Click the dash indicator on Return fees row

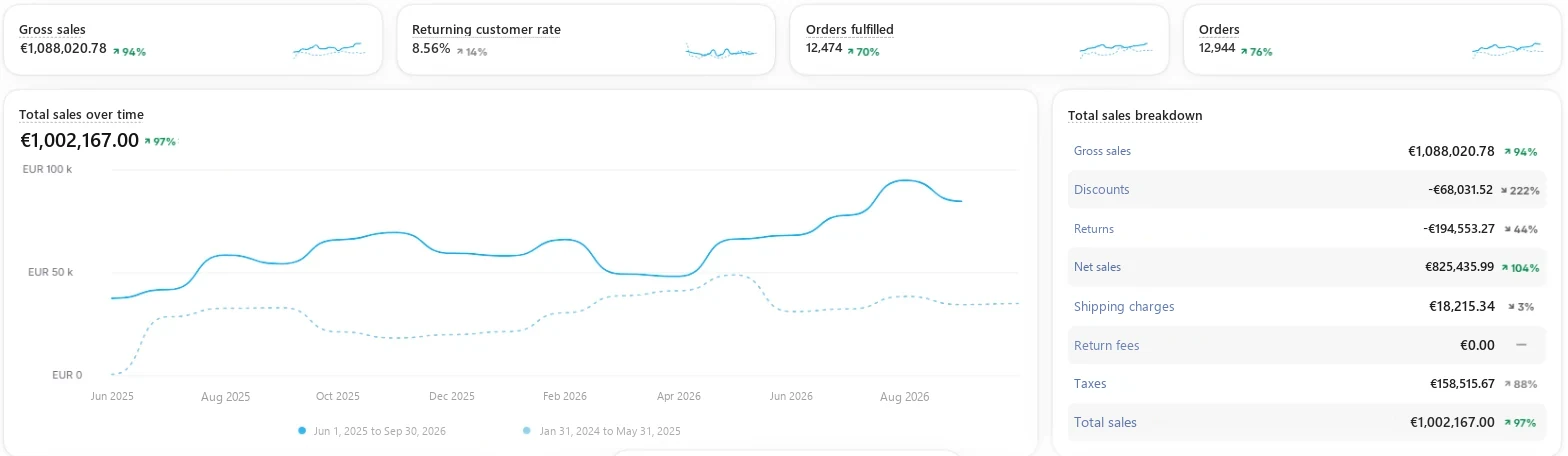(1522, 345)
